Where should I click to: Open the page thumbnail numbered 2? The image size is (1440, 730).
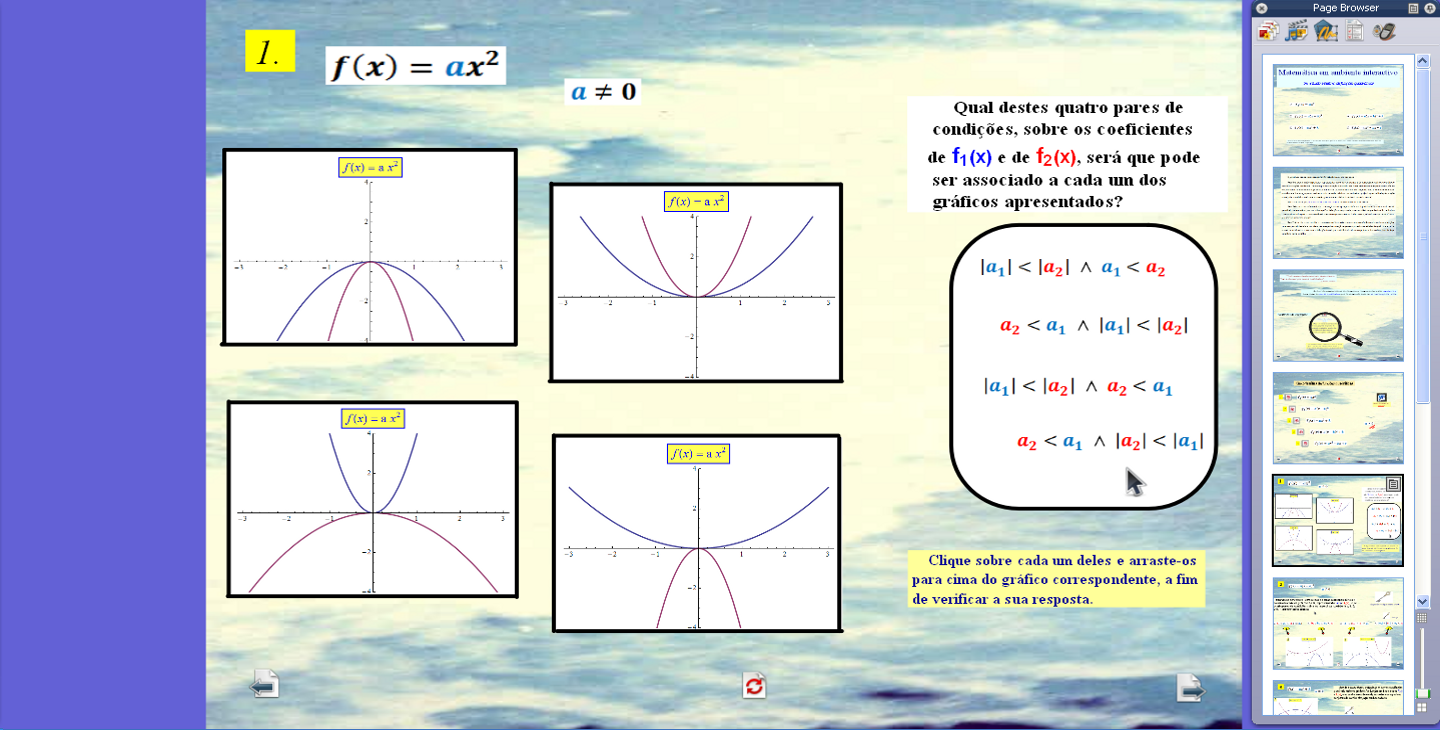pos(1338,623)
